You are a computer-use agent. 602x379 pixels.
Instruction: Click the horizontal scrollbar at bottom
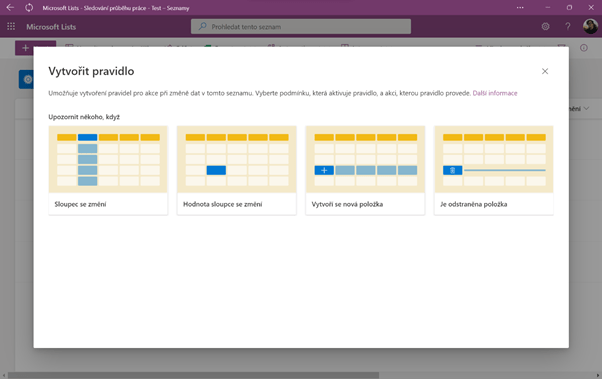click(x=194, y=375)
